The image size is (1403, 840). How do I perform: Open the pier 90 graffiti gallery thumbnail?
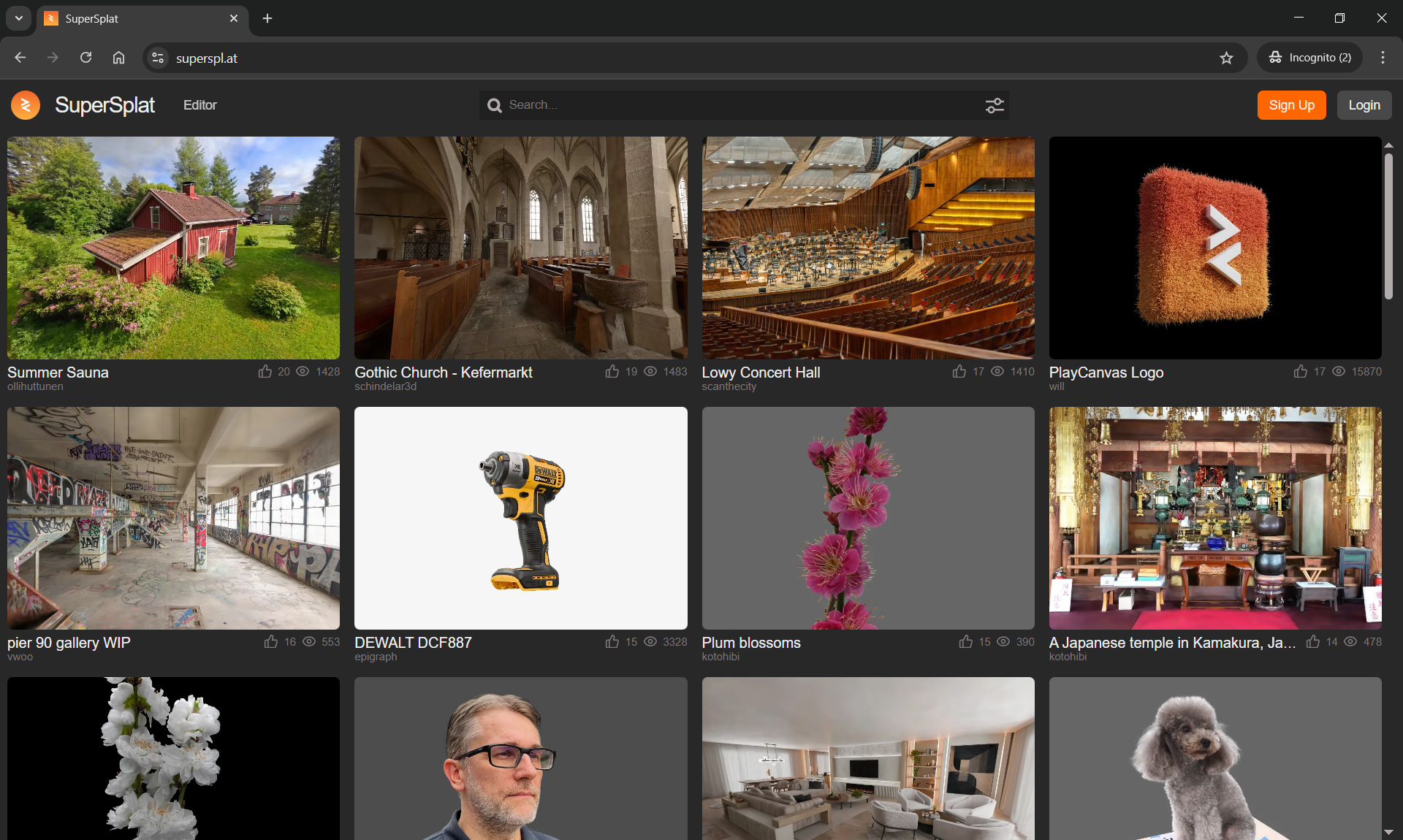point(173,518)
